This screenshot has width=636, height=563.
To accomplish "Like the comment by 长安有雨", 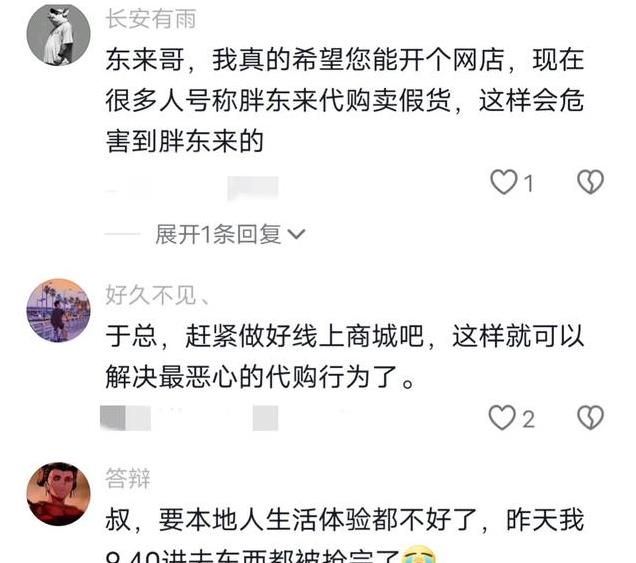I will (504, 182).
